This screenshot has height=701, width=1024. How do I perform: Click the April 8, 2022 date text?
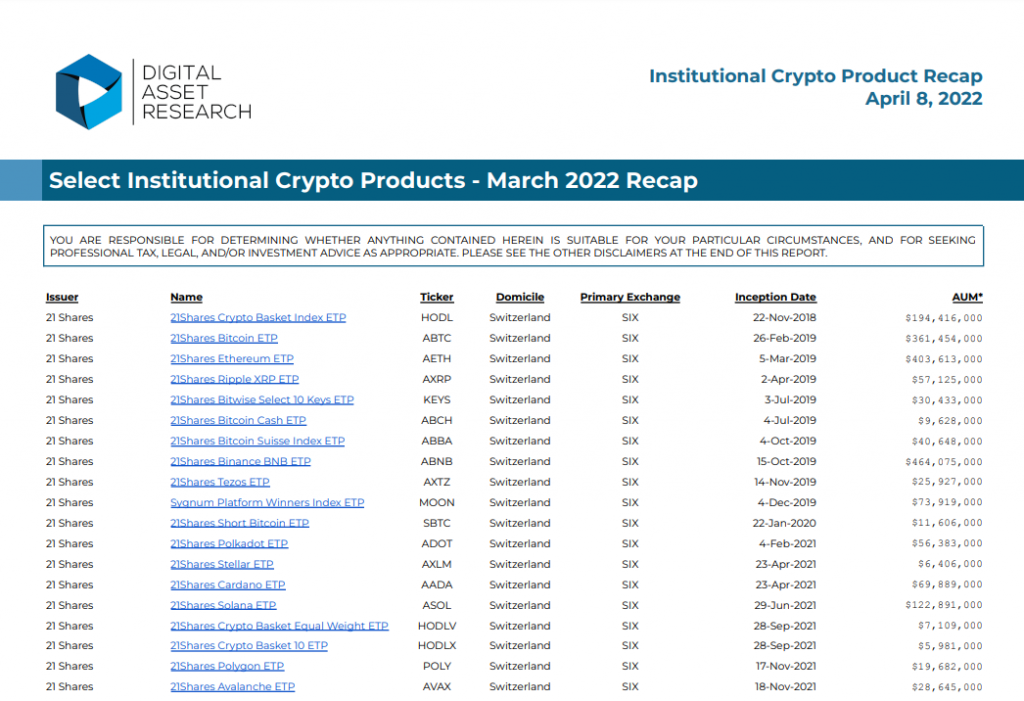(x=923, y=99)
